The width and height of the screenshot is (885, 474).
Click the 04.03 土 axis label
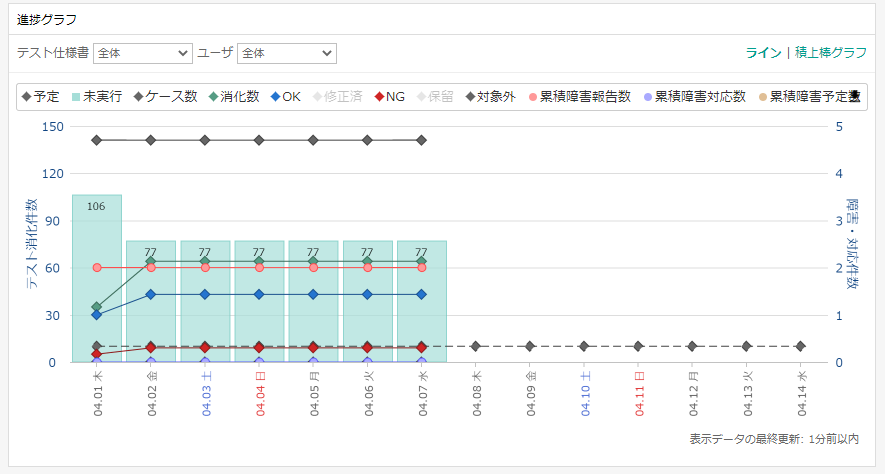(x=207, y=393)
